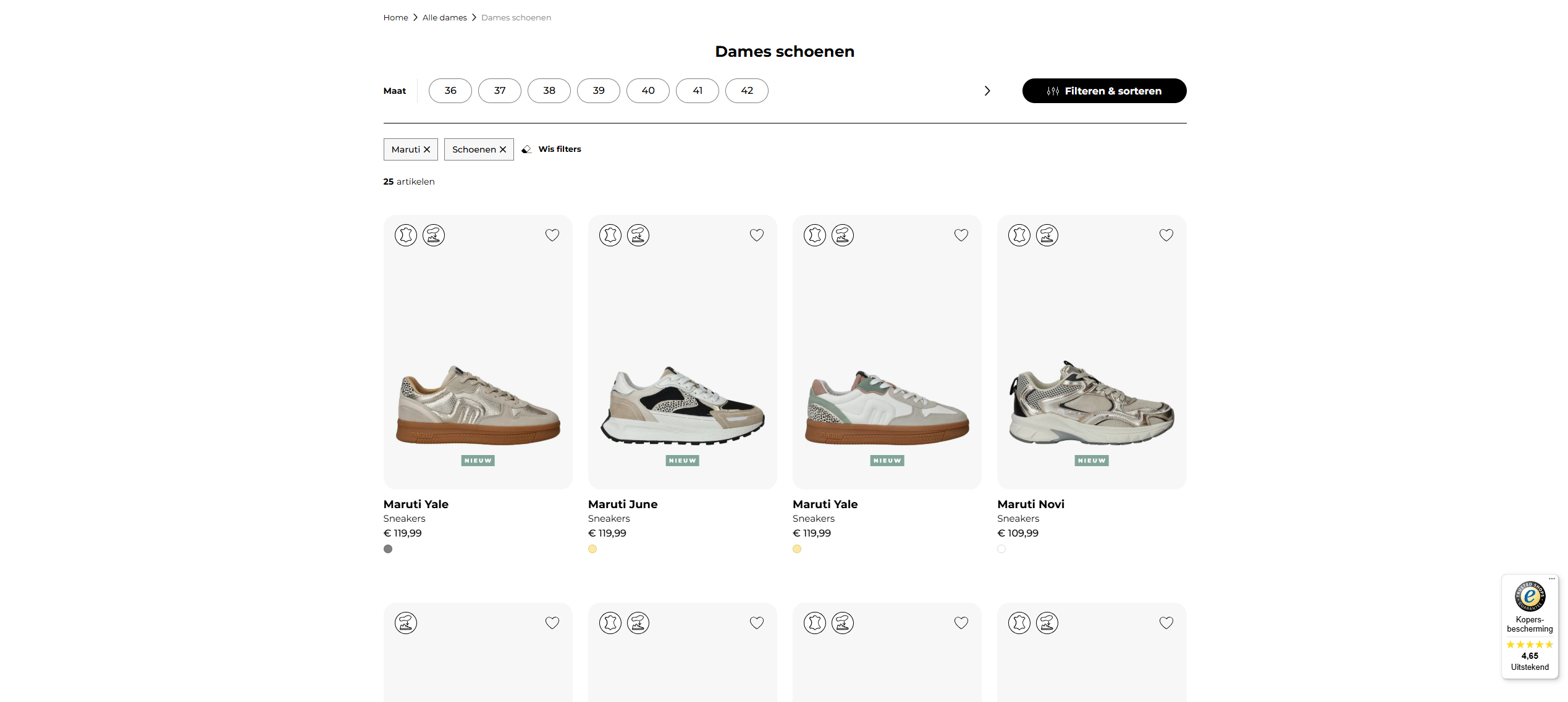Viewport: 1568px width, 702px height.
Task: Open Filteren & sorteren panel
Action: pos(1103,91)
